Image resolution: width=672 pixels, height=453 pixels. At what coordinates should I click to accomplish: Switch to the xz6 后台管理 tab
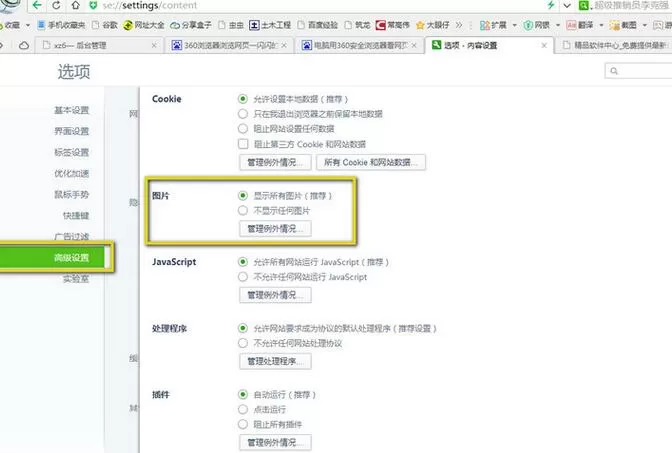tap(99, 45)
